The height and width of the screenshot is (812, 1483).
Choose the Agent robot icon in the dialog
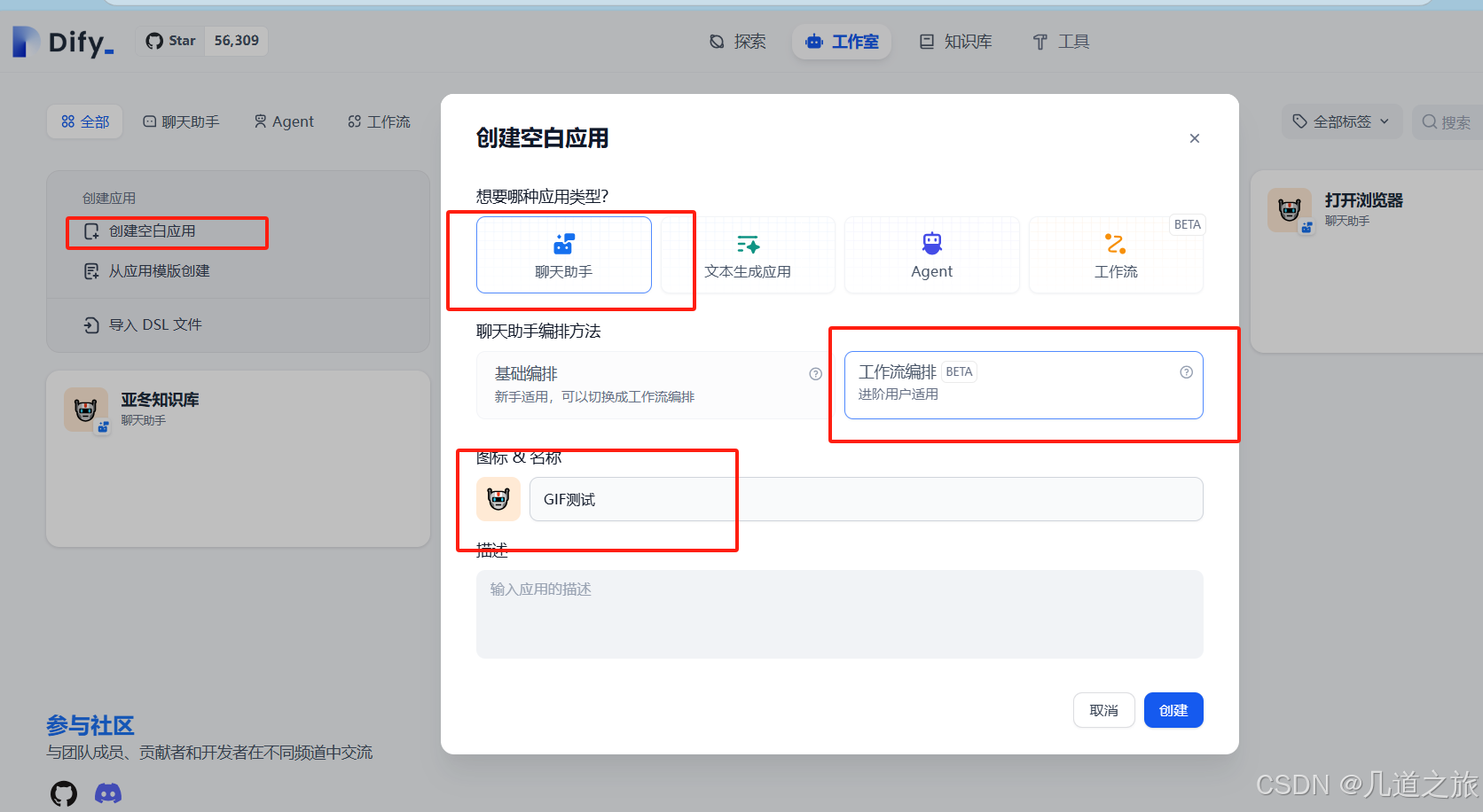[x=931, y=241]
